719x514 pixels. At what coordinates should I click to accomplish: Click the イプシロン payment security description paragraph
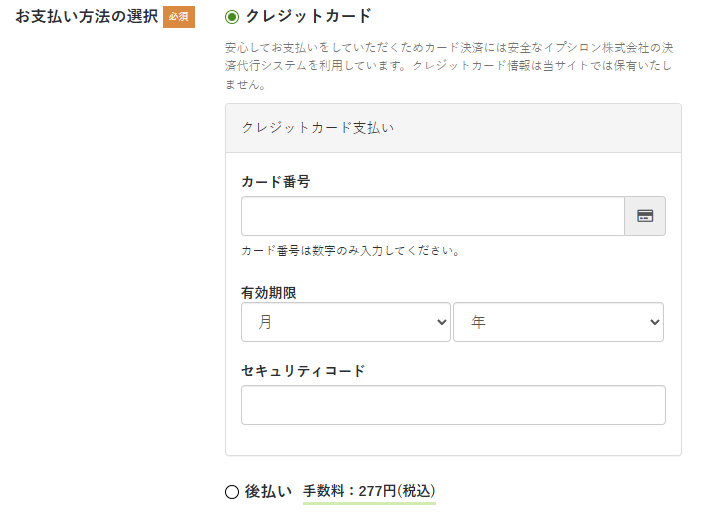[449, 66]
